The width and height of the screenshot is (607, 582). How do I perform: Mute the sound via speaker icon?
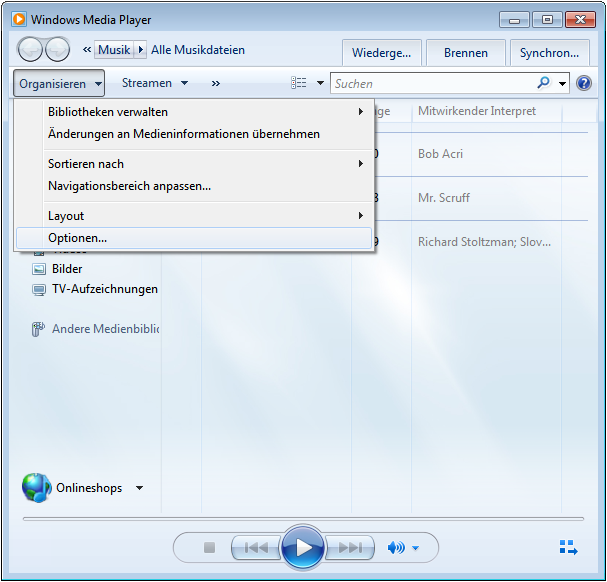tap(396, 548)
